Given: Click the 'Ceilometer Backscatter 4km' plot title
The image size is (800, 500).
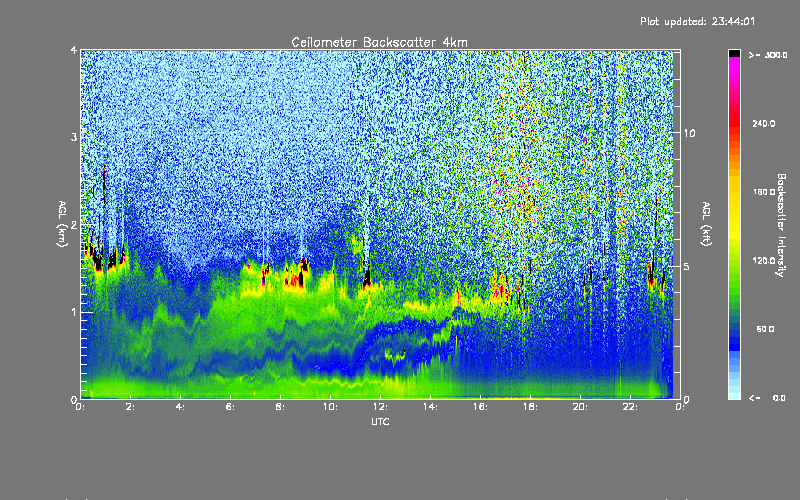Looking at the screenshot, I should (379, 42).
